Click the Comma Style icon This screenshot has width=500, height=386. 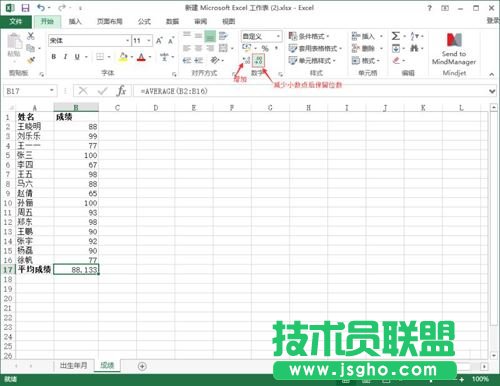coord(276,48)
